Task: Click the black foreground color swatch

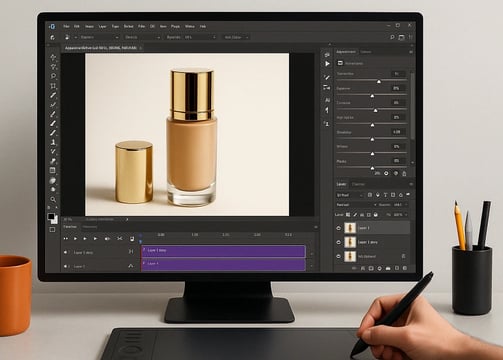Action: (51, 217)
